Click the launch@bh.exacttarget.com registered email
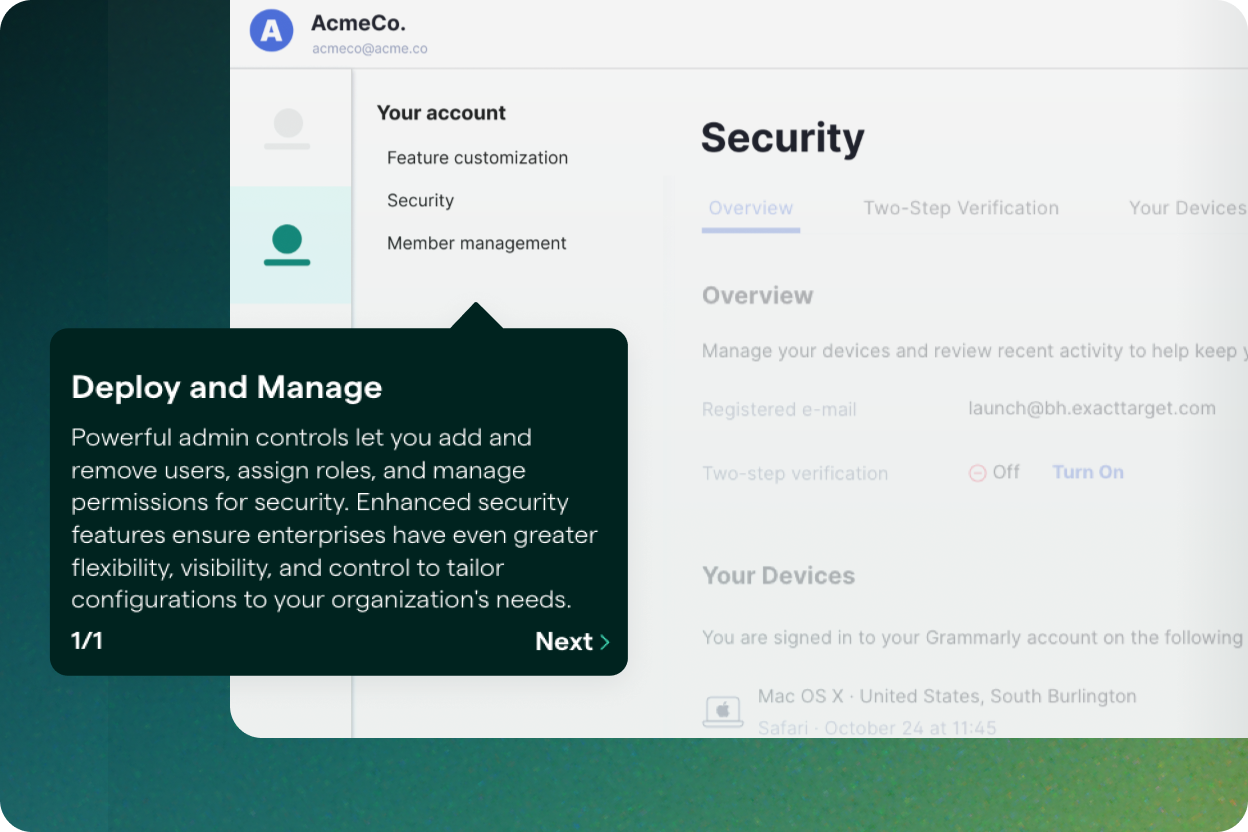1248x832 pixels. 1092,408
